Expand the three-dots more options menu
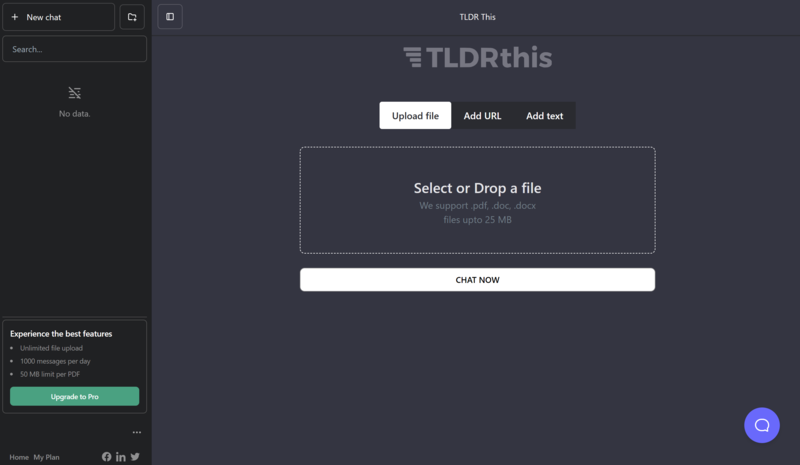The image size is (800, 465). click(137, 433)
